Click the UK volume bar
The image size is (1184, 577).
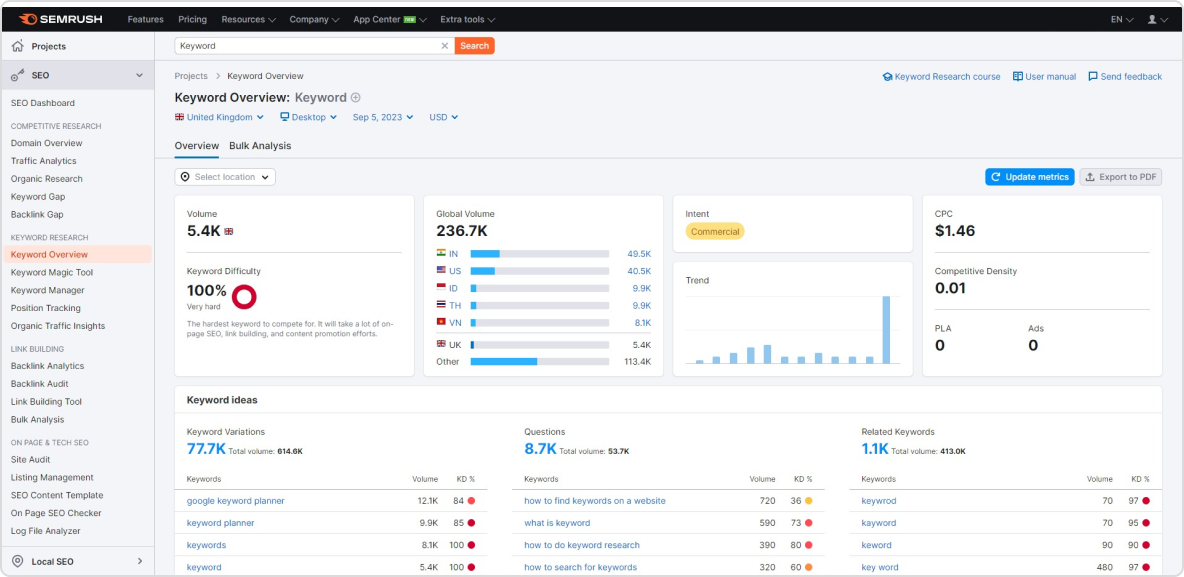point(539,344)
